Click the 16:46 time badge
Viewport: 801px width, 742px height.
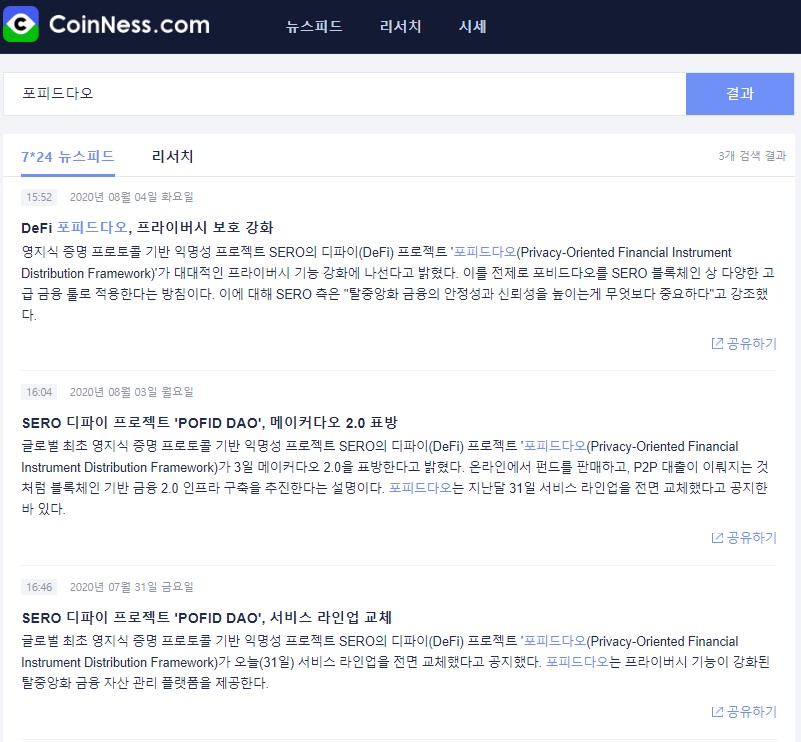[x=39, y=587]
